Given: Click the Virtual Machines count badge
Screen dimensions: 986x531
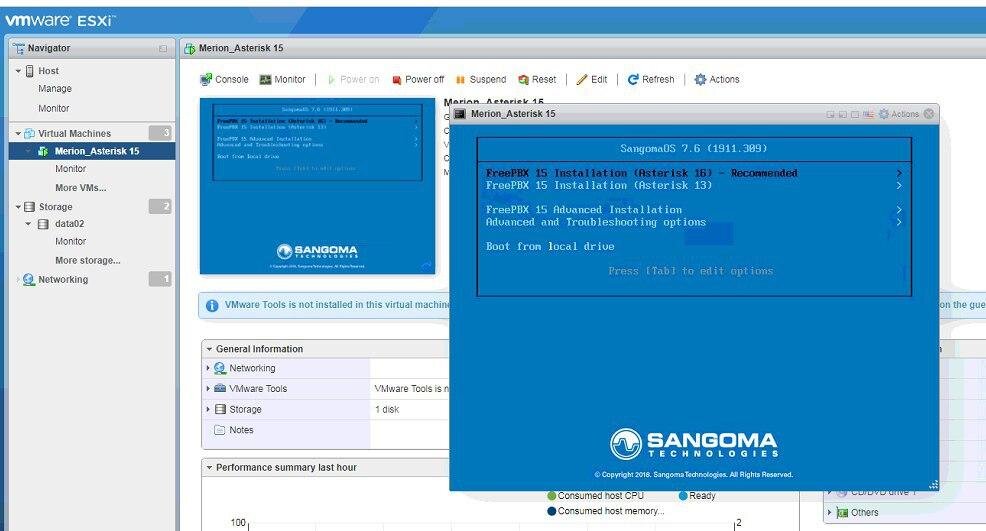Looking at the screenshot, I should (160, 133).
